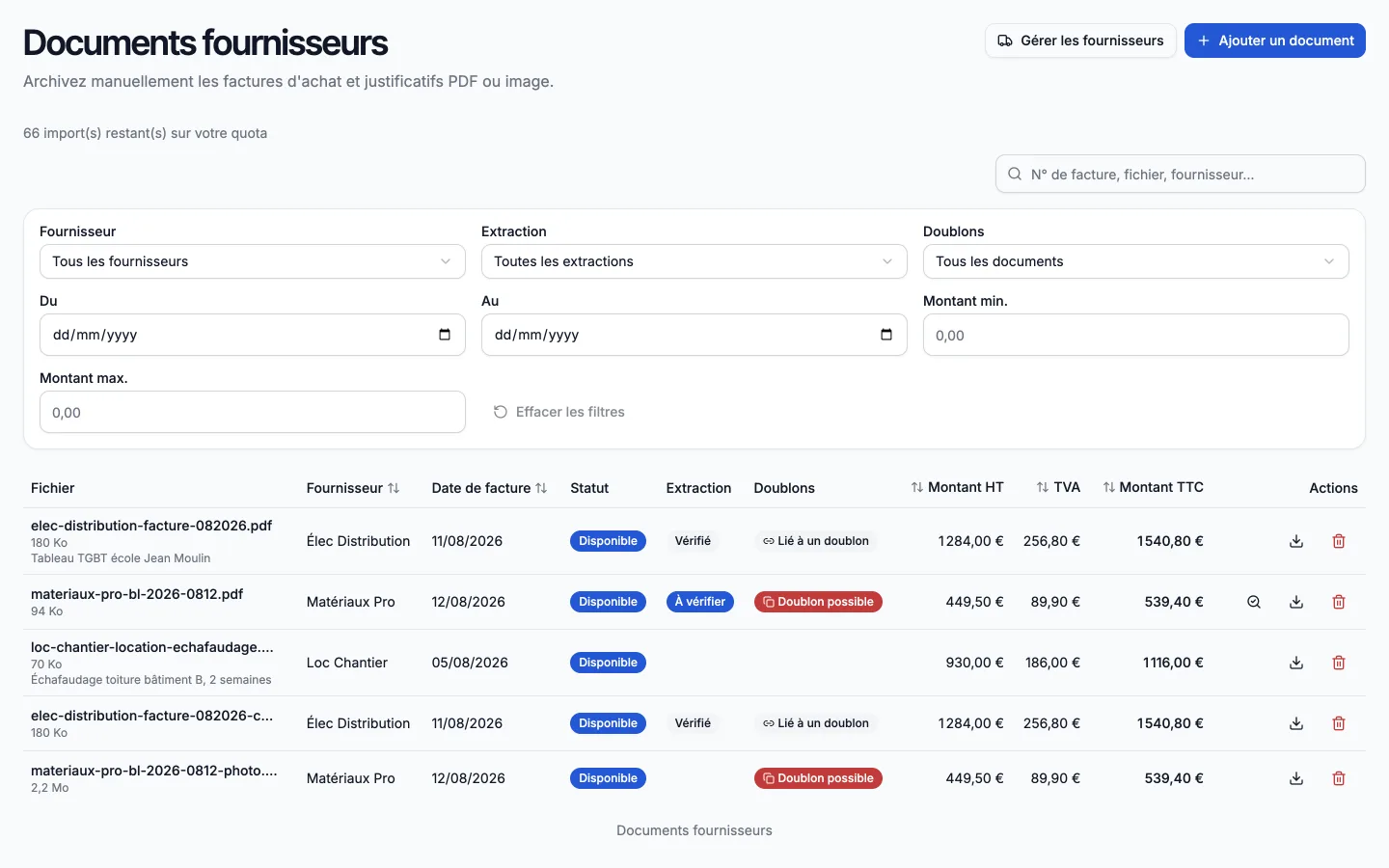Open calendar picker in the Au date field
Image resolution: width=1389 pixels, height=868 pixels.
tap(886, 335)
